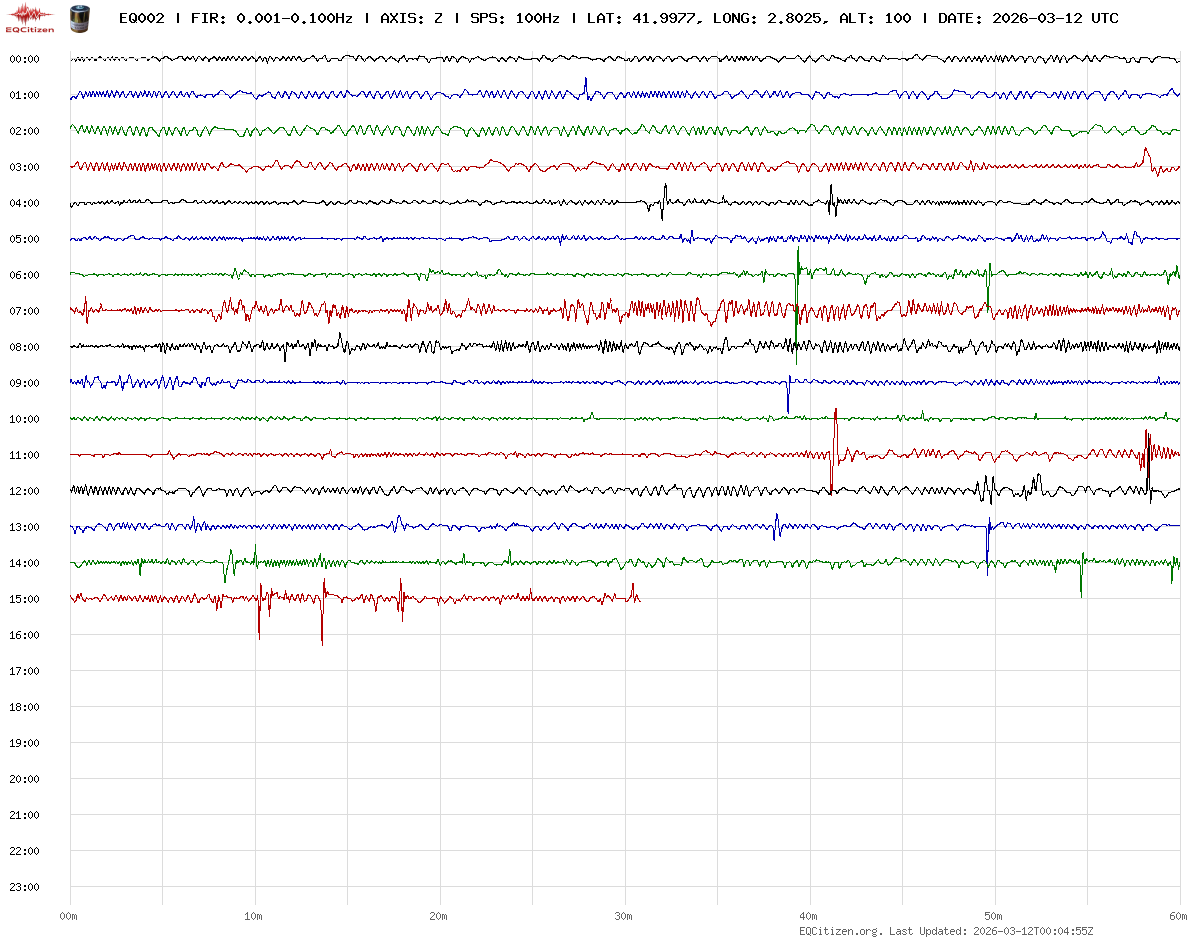Viewport: 1200px width, 940px height.
Task: Click the 23:00 hour row label
Action: (x=24, y=887)
